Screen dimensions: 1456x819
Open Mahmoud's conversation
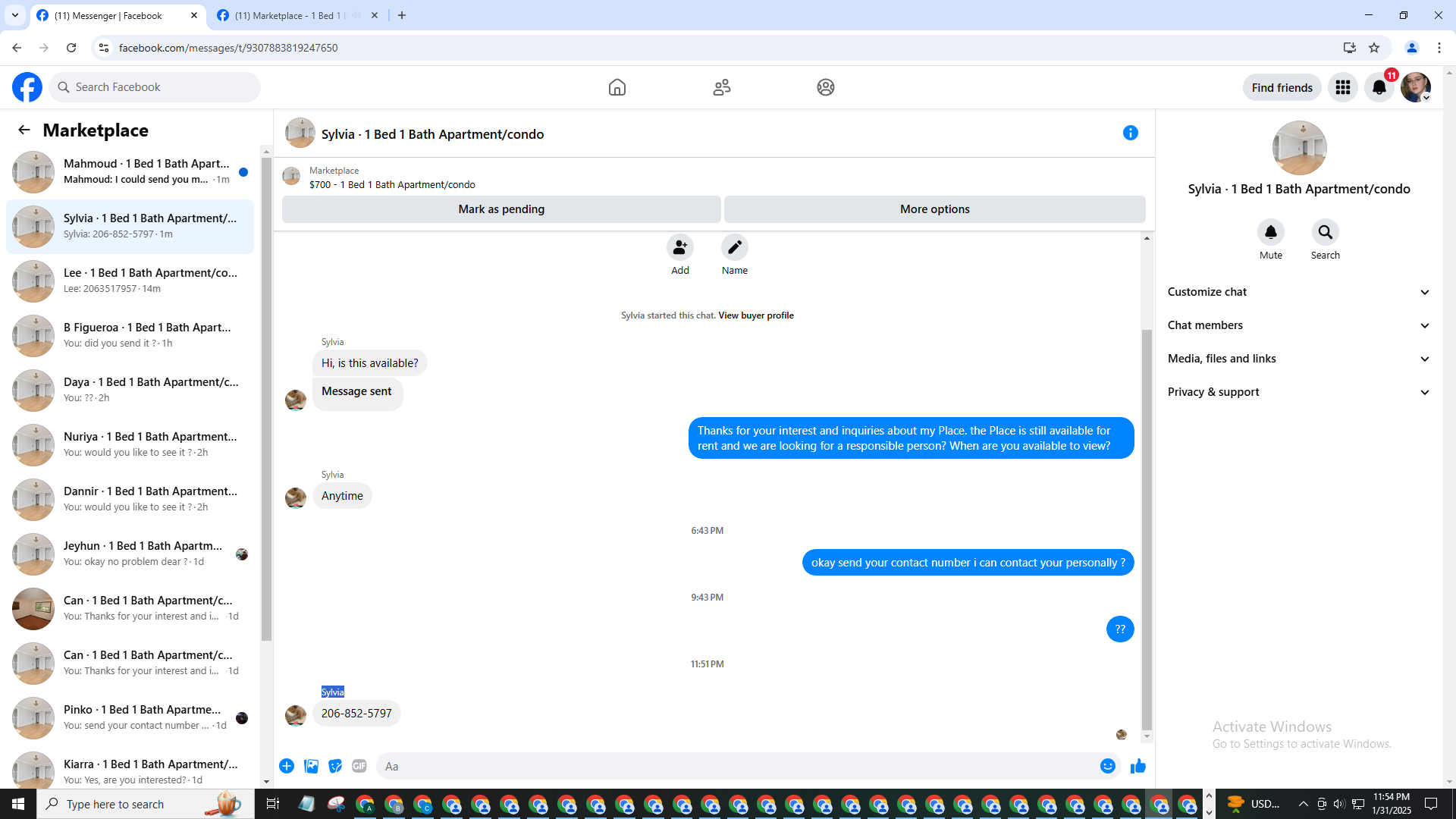(x=130, y=172)
